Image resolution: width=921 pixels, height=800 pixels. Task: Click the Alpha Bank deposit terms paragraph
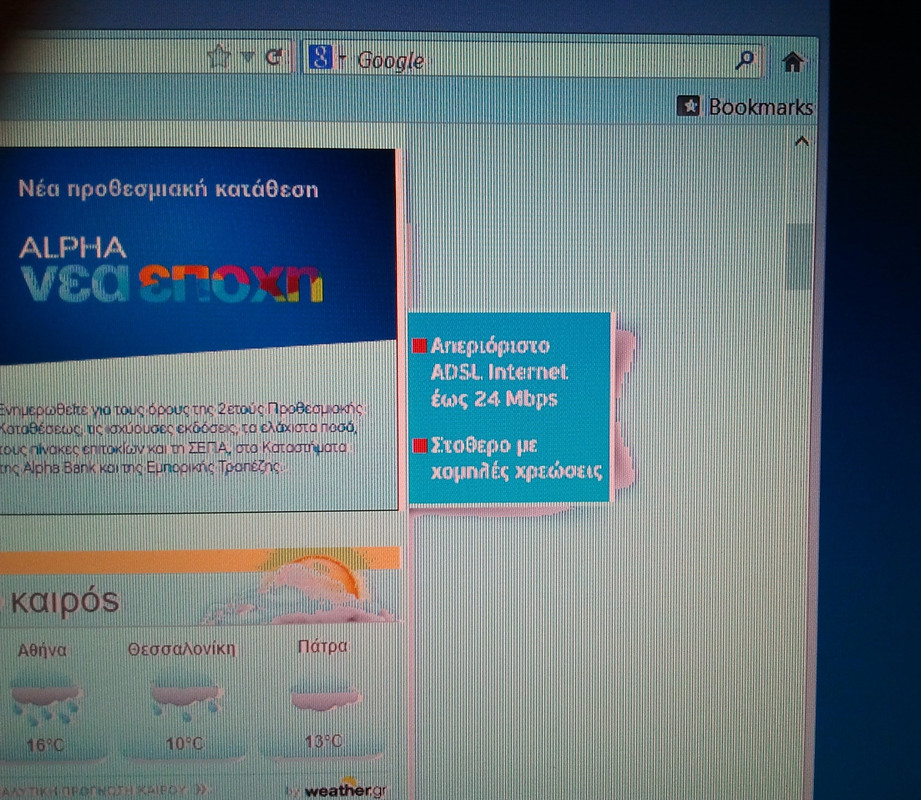(181, 438)
